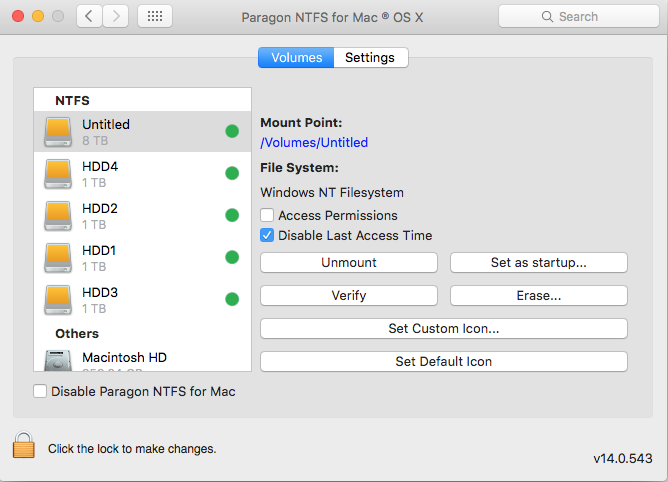Switch to the Volumes tab
668x482 pixels.
click(296, 58)
